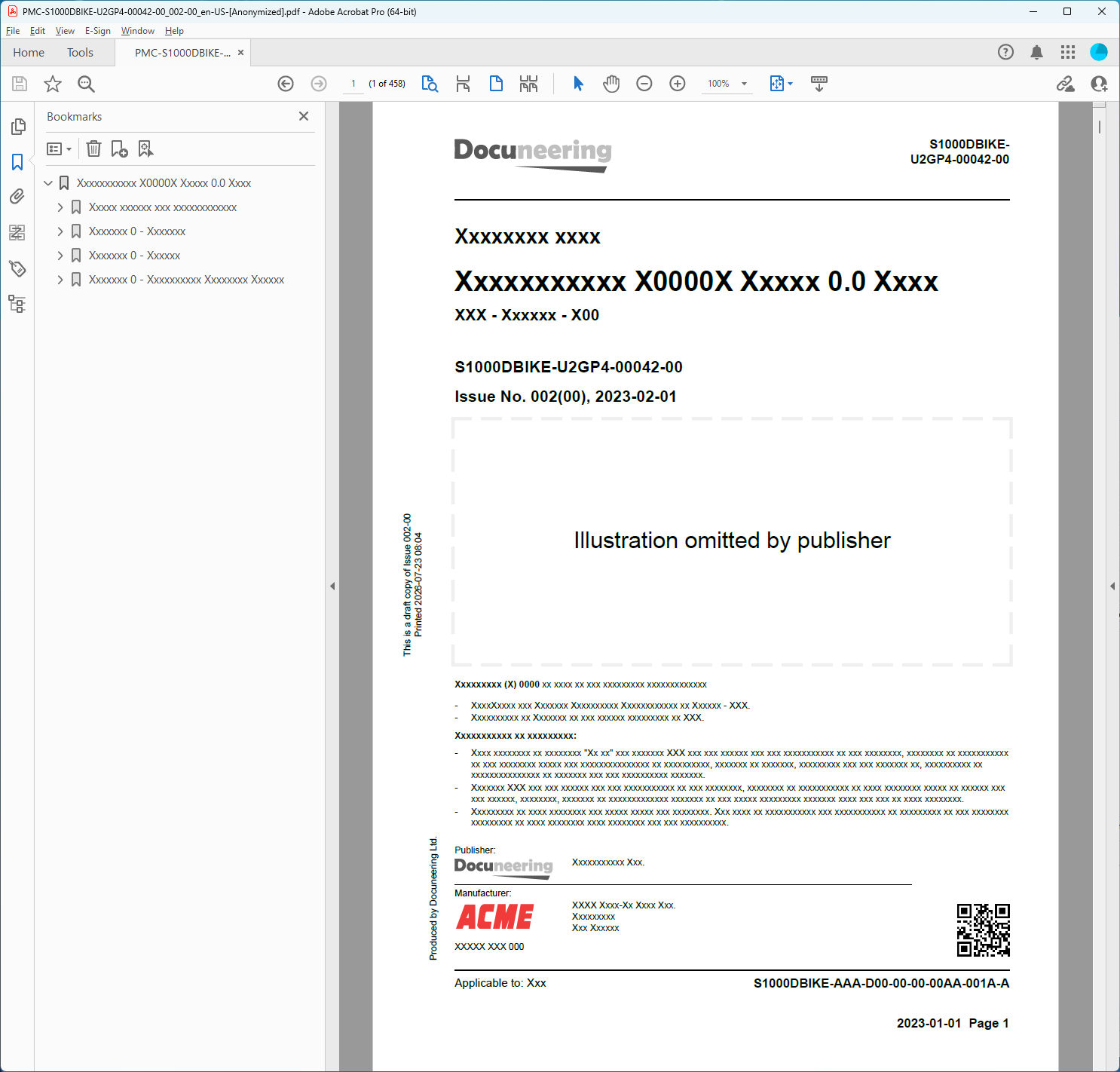The height and width of the screenshot is (1072, 1120).
Task: Zoom in with the plus button
Action: pos(678,84)
